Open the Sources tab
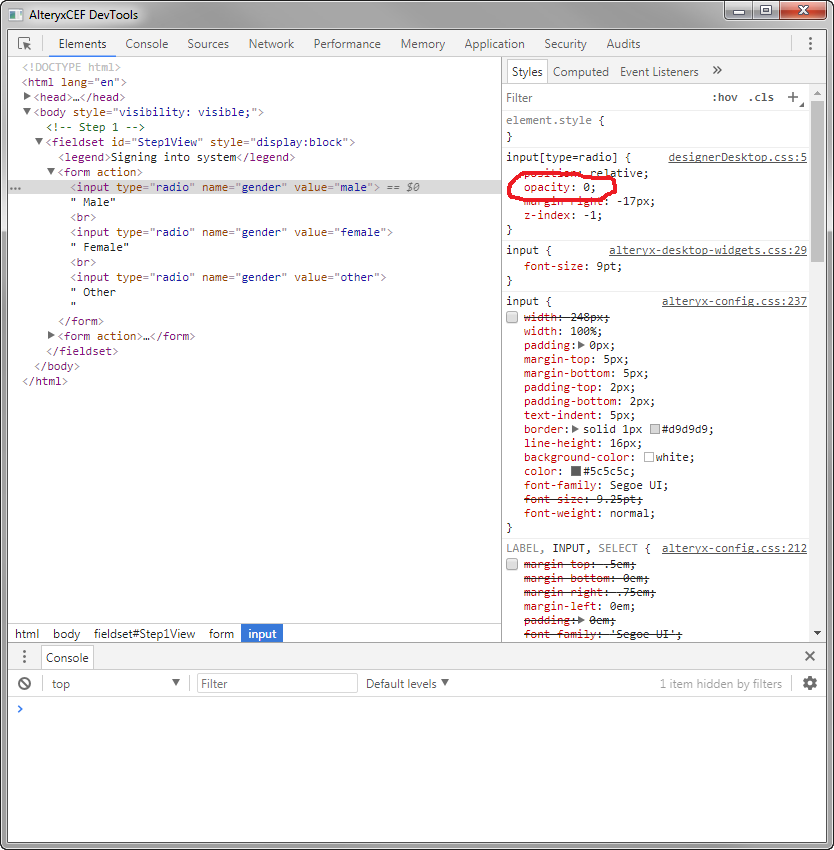Image resolution: width=834 pixels, height=850 pixels. [x=208, y=44]
